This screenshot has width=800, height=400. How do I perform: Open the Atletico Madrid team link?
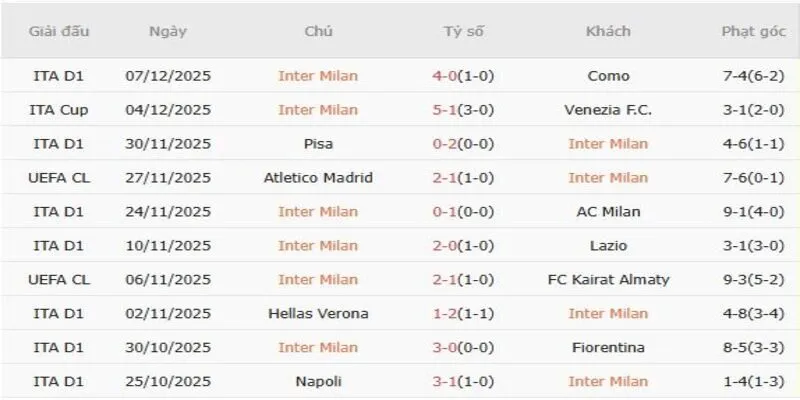click(x=318, y=178)
